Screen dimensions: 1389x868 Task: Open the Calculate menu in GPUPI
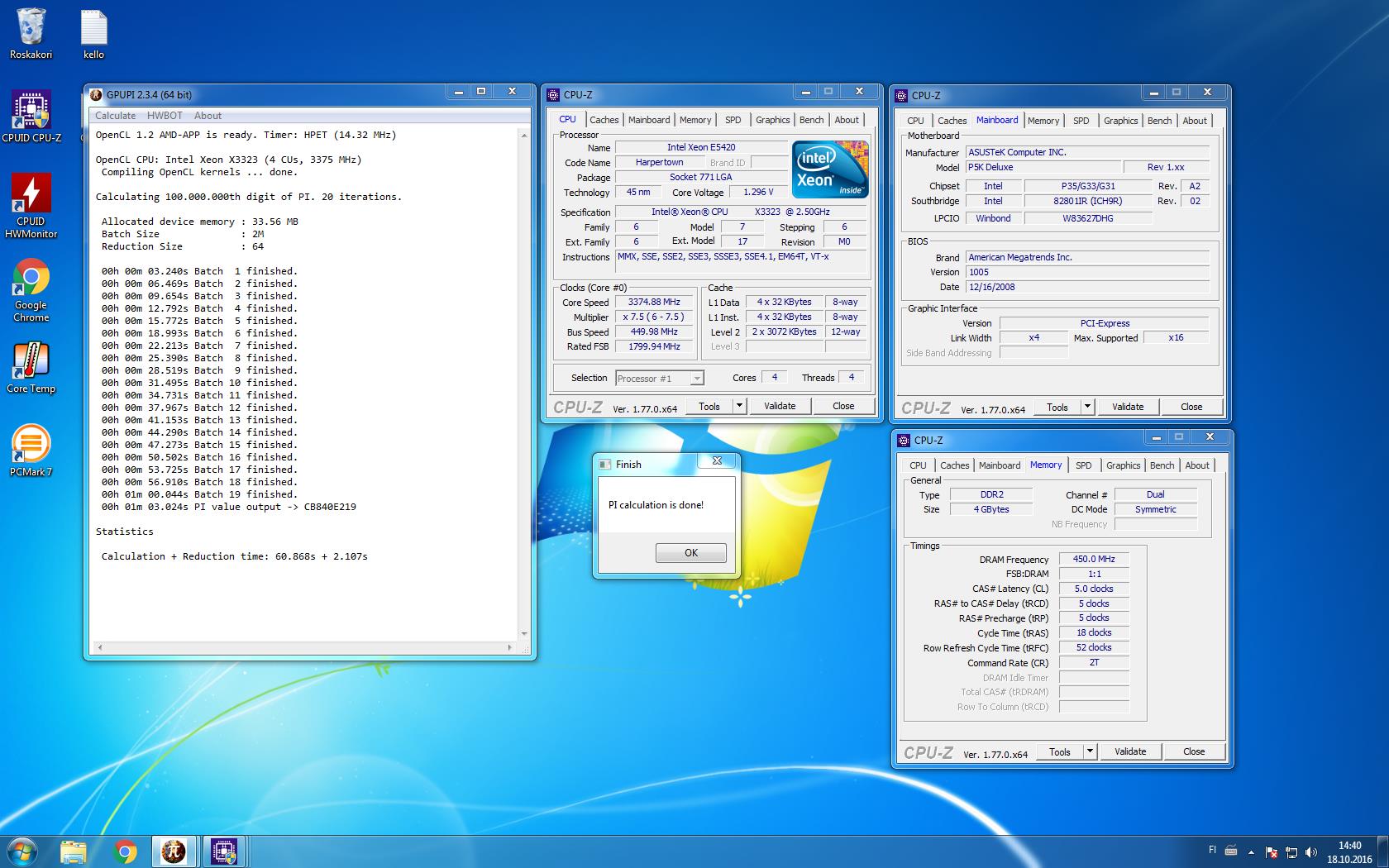tap(115, 116)
